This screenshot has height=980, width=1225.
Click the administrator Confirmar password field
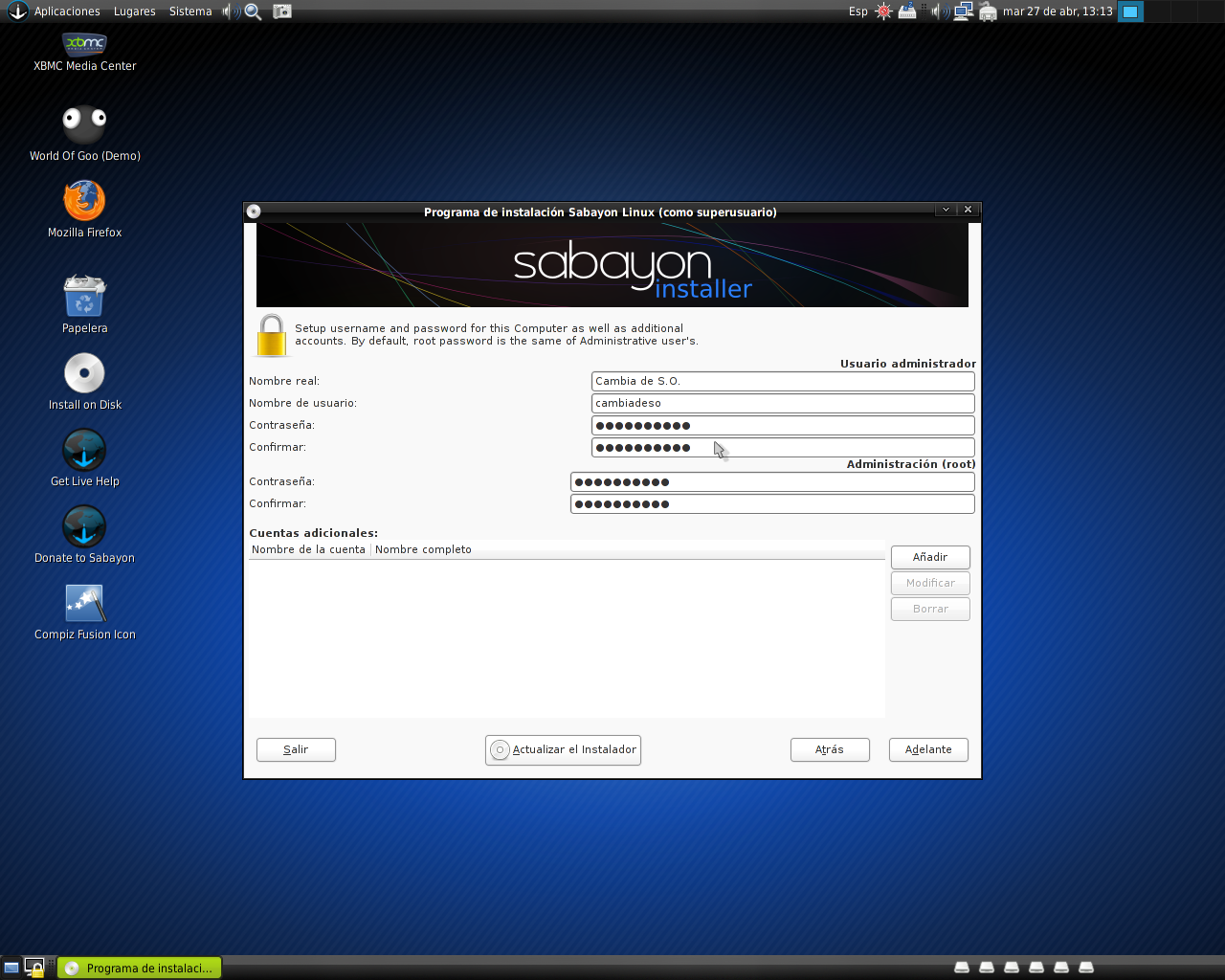coord(783,447)
